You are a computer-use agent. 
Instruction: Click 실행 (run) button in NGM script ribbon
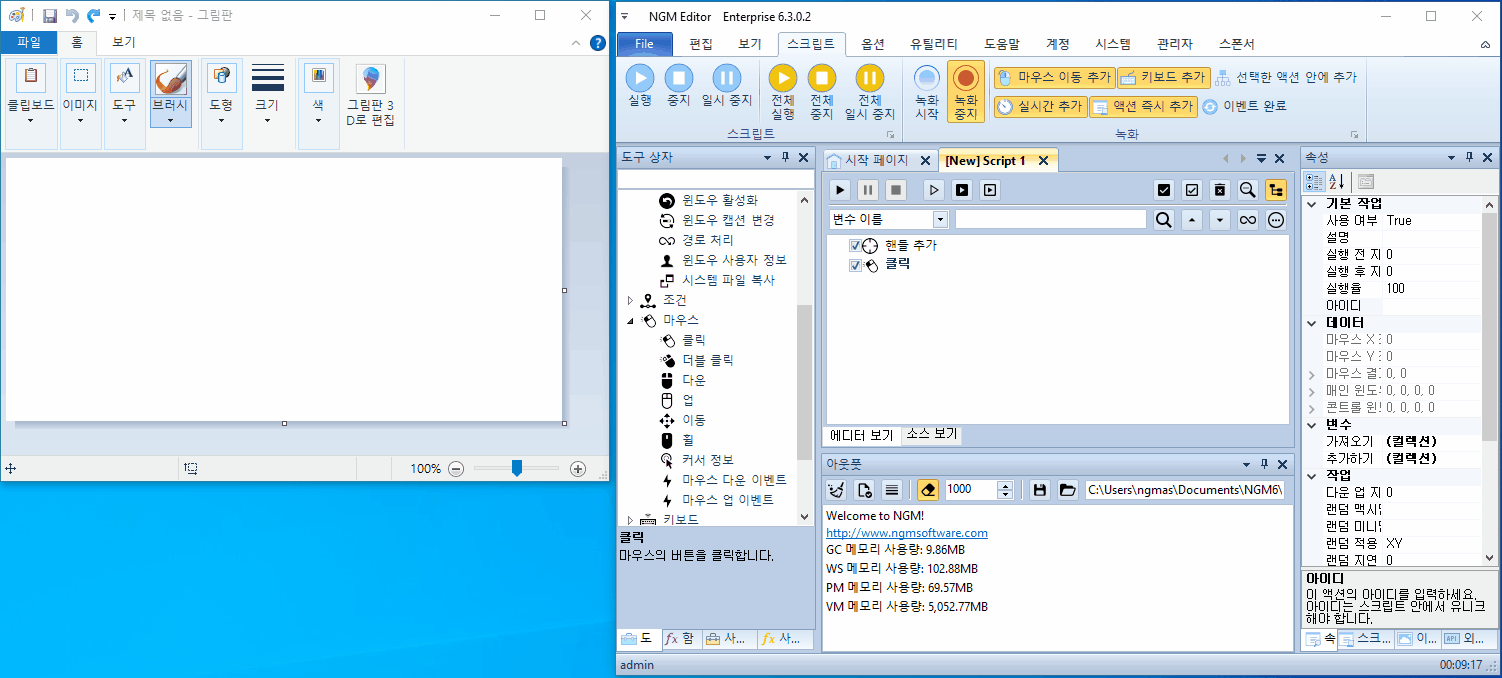pyautogui.click(x=640, y=85)
